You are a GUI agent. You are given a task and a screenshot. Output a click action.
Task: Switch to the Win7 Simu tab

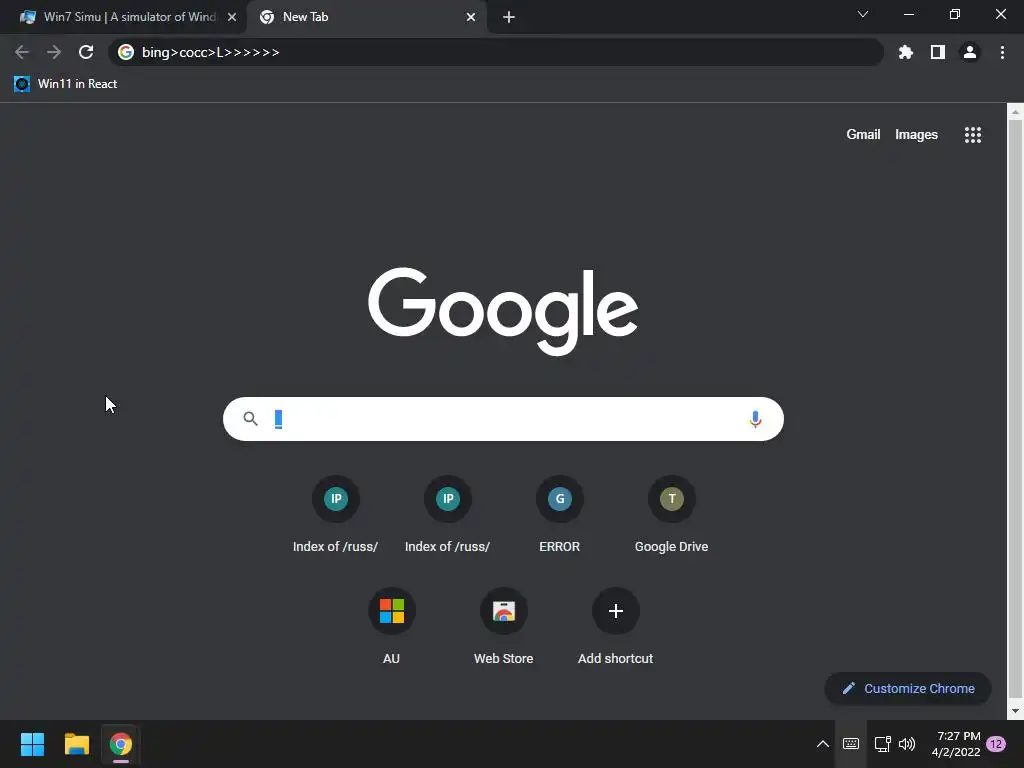(123, 17)
